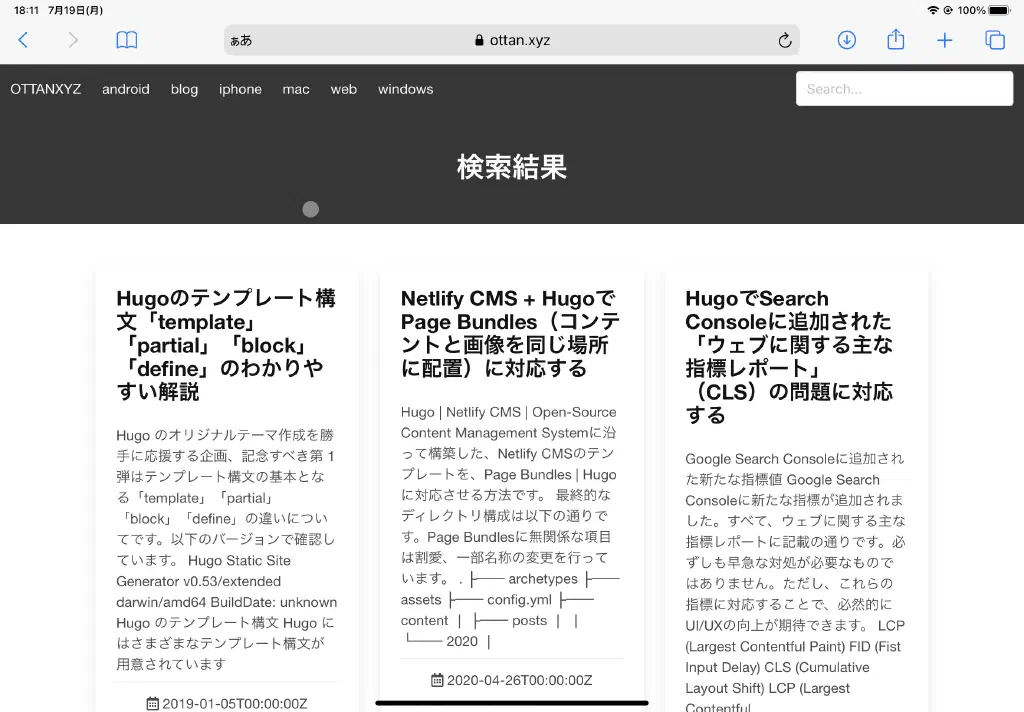This screenshot has width=1024, height=712.
Task: Go to the iphone category
Action: (240, 89)
